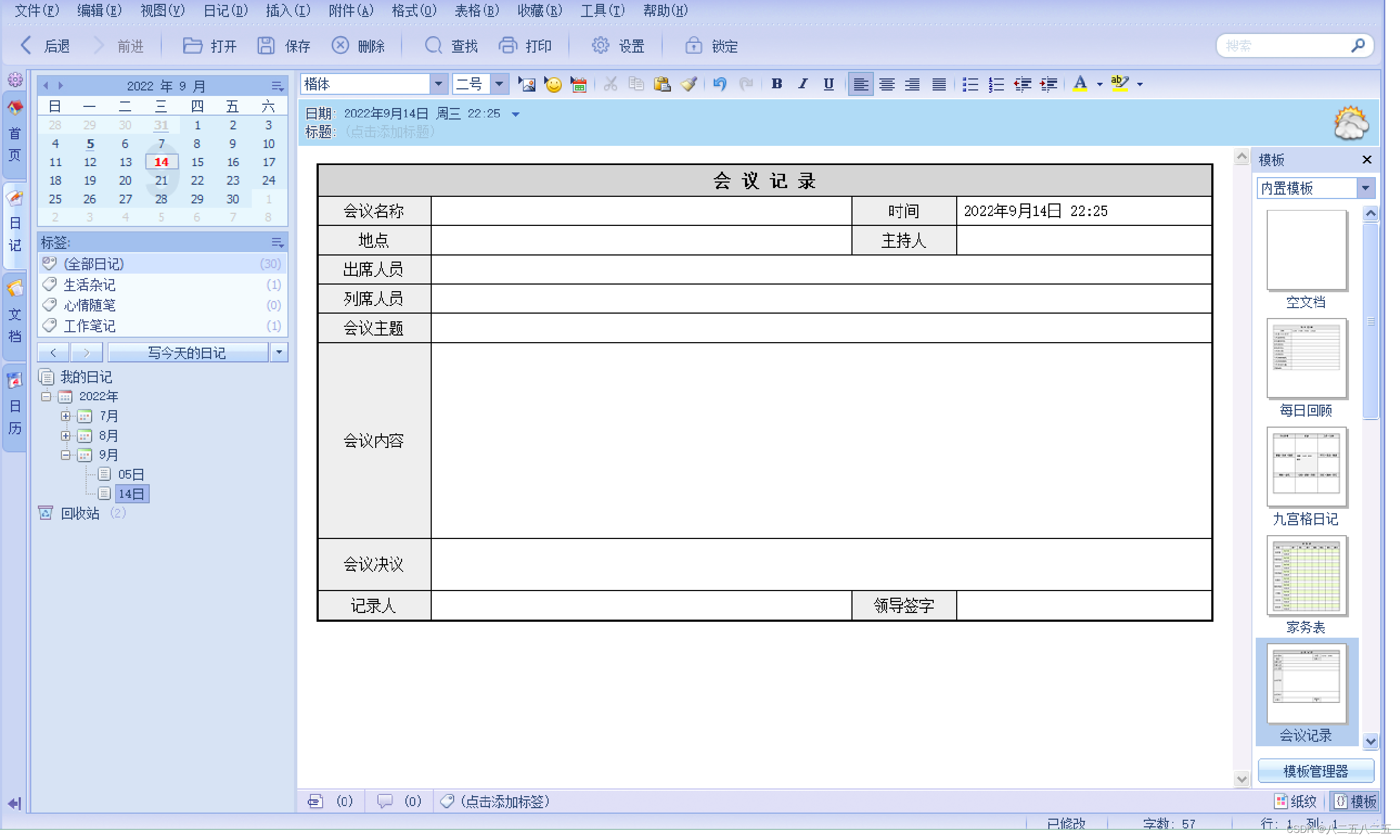The image size is (1400, 840).
Task: Click the weather cloud icon
Action: tap(1350, 122)
